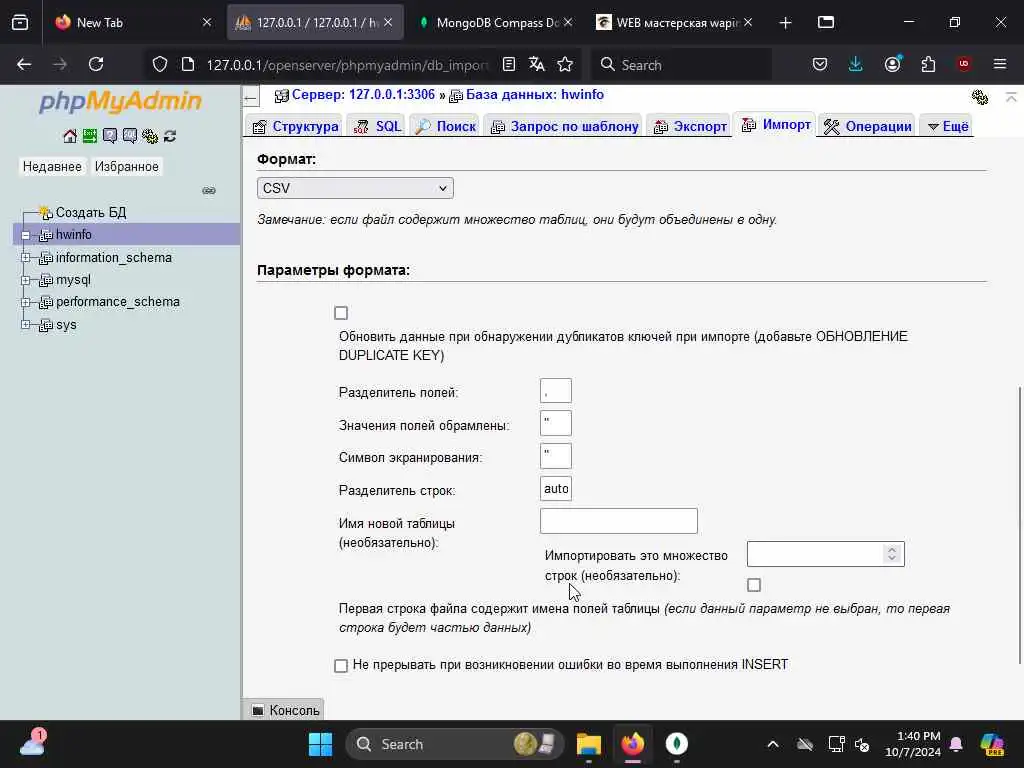Open the uBlock Origin extension icon
Image resolution: width=1024 pixels, height=768 pixels.
click(964, 64)
